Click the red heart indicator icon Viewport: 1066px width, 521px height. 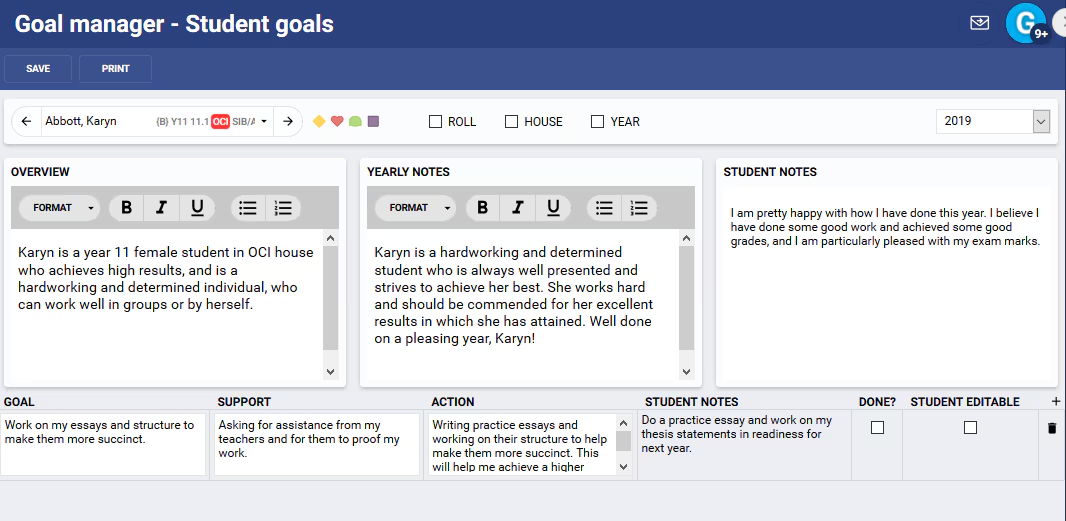(337, 122)
